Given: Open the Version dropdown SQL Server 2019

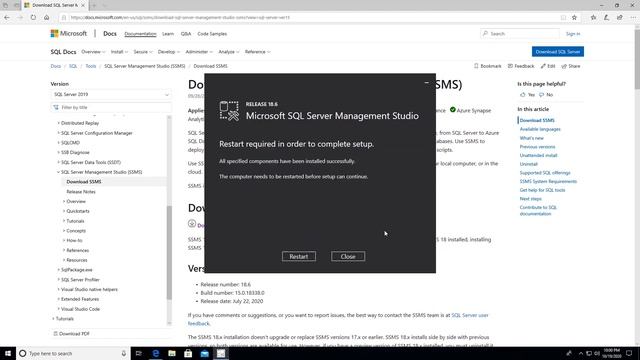Looking at the screenshot, I should click(x=111, y=94).
